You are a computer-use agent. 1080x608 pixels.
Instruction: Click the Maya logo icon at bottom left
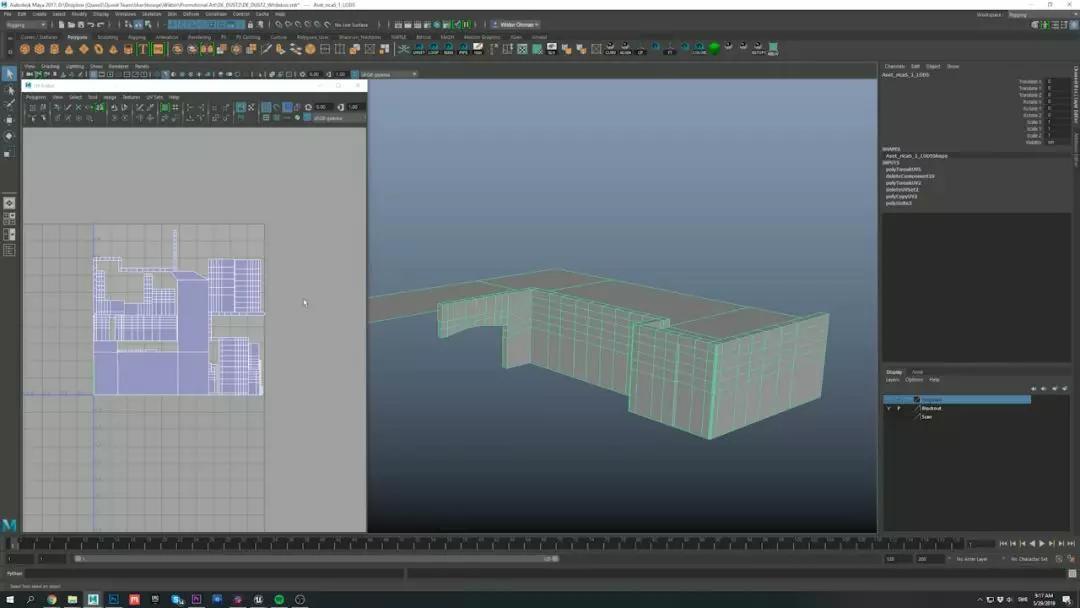coord(9,525)
